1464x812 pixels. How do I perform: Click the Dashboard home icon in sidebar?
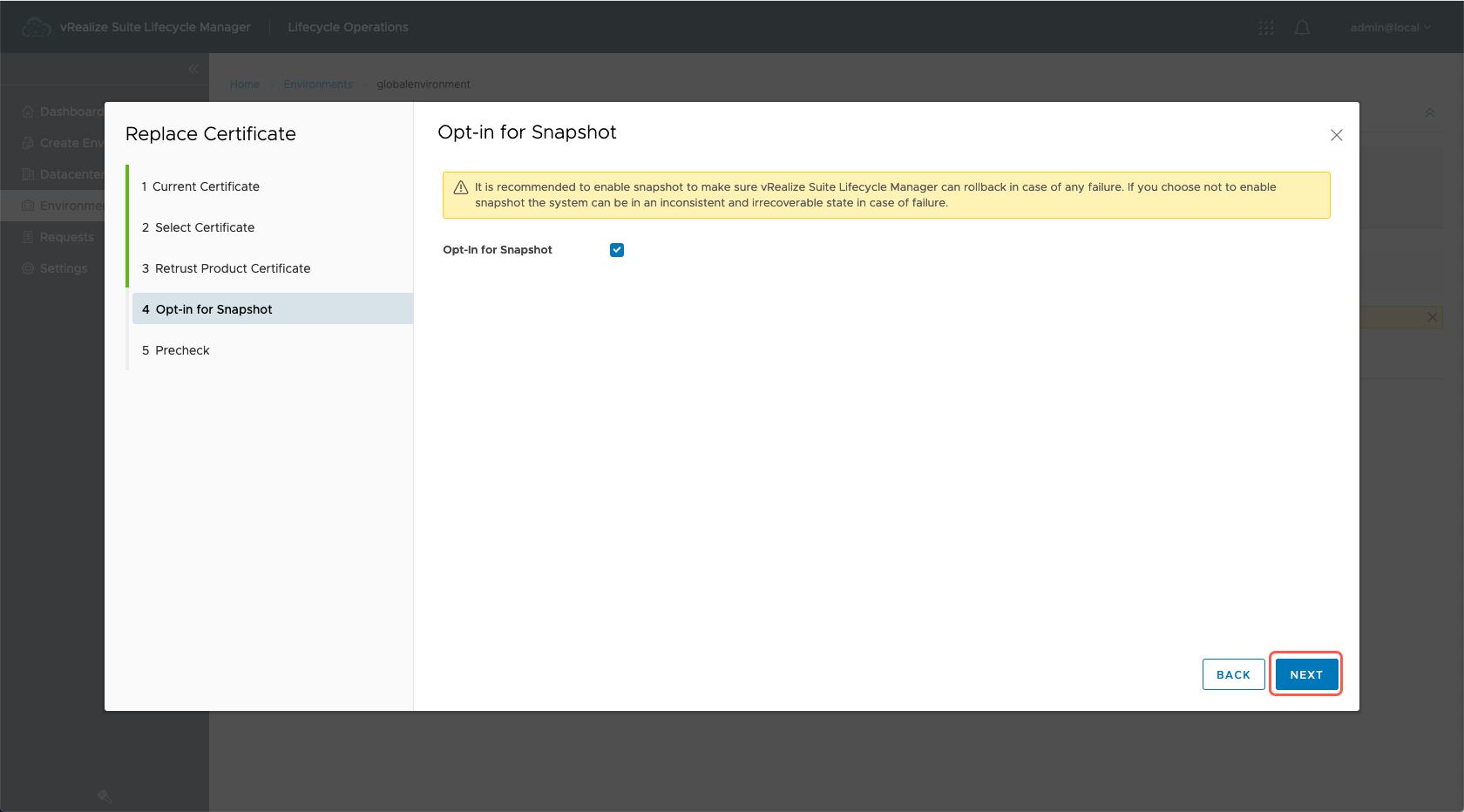click(28, 112)
